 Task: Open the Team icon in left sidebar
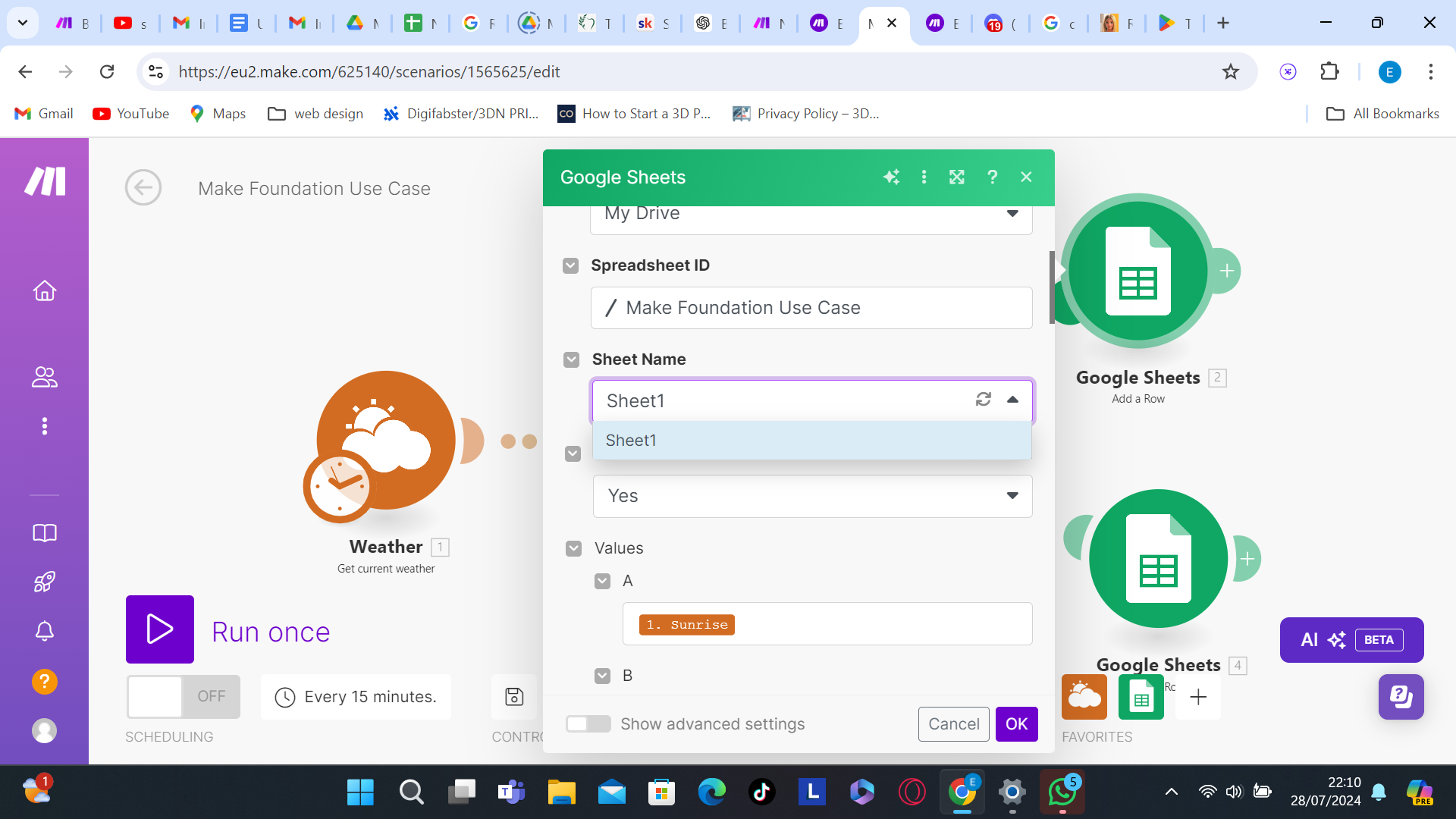[45, 377]
